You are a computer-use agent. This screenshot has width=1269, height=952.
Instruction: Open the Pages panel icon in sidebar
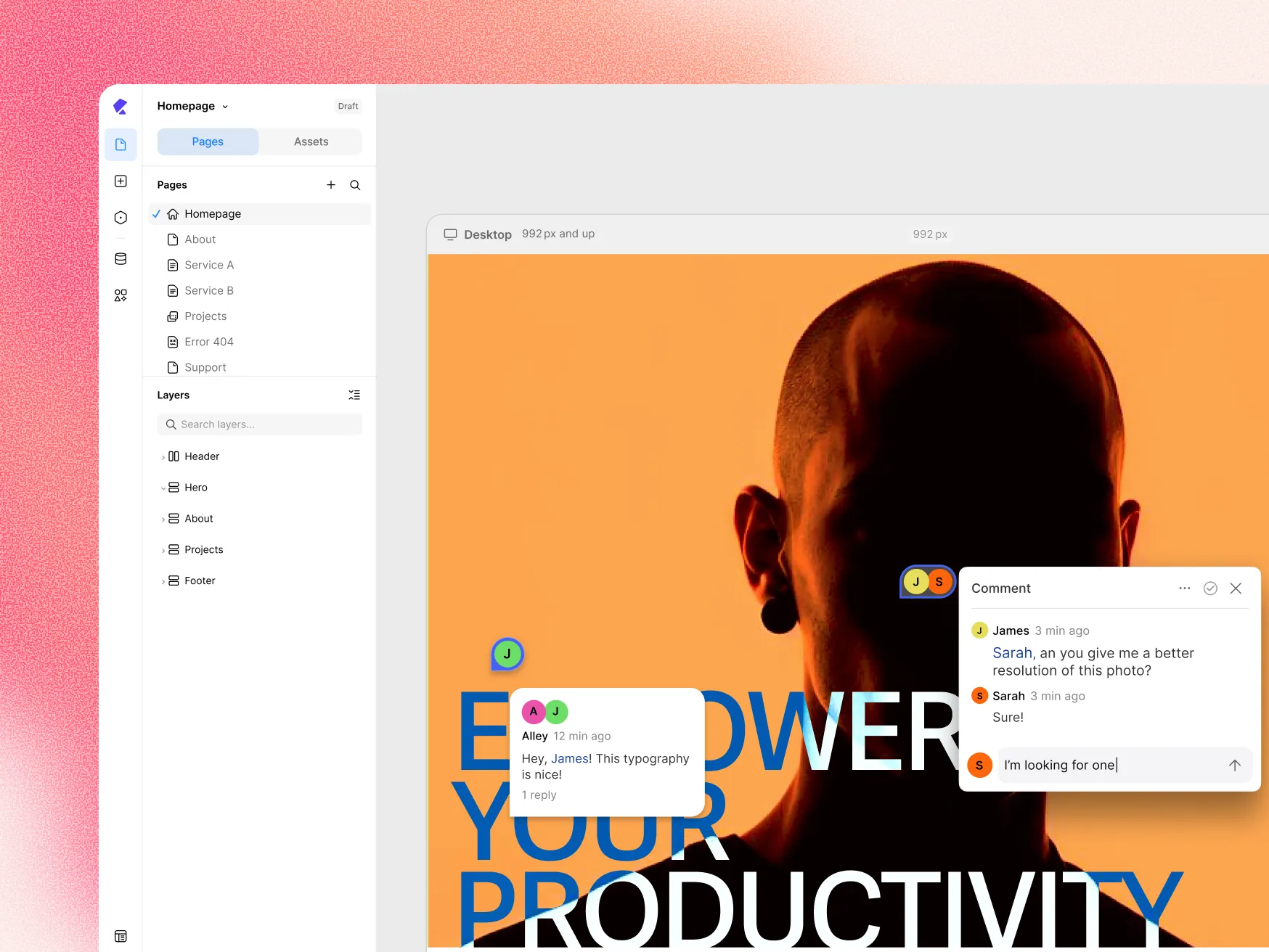point(121,144)
